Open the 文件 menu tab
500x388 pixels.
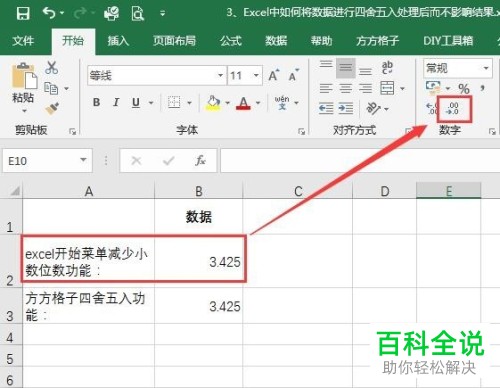[23, 41]
